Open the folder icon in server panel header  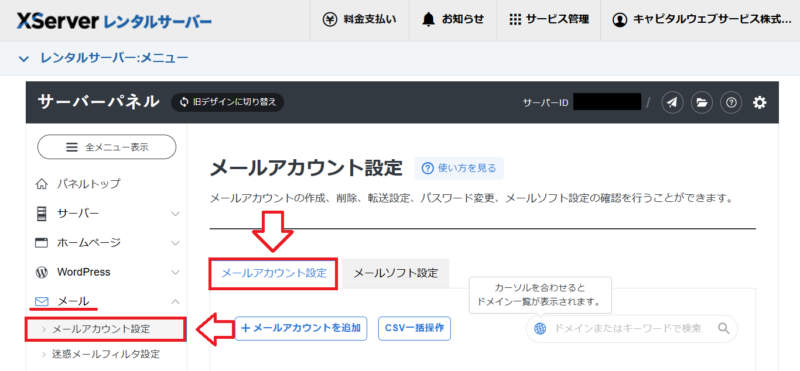click(x=702, y=103)
